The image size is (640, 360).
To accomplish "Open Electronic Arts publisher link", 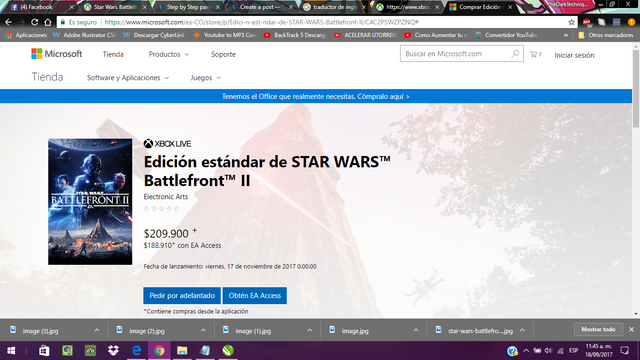I will 166,197.
